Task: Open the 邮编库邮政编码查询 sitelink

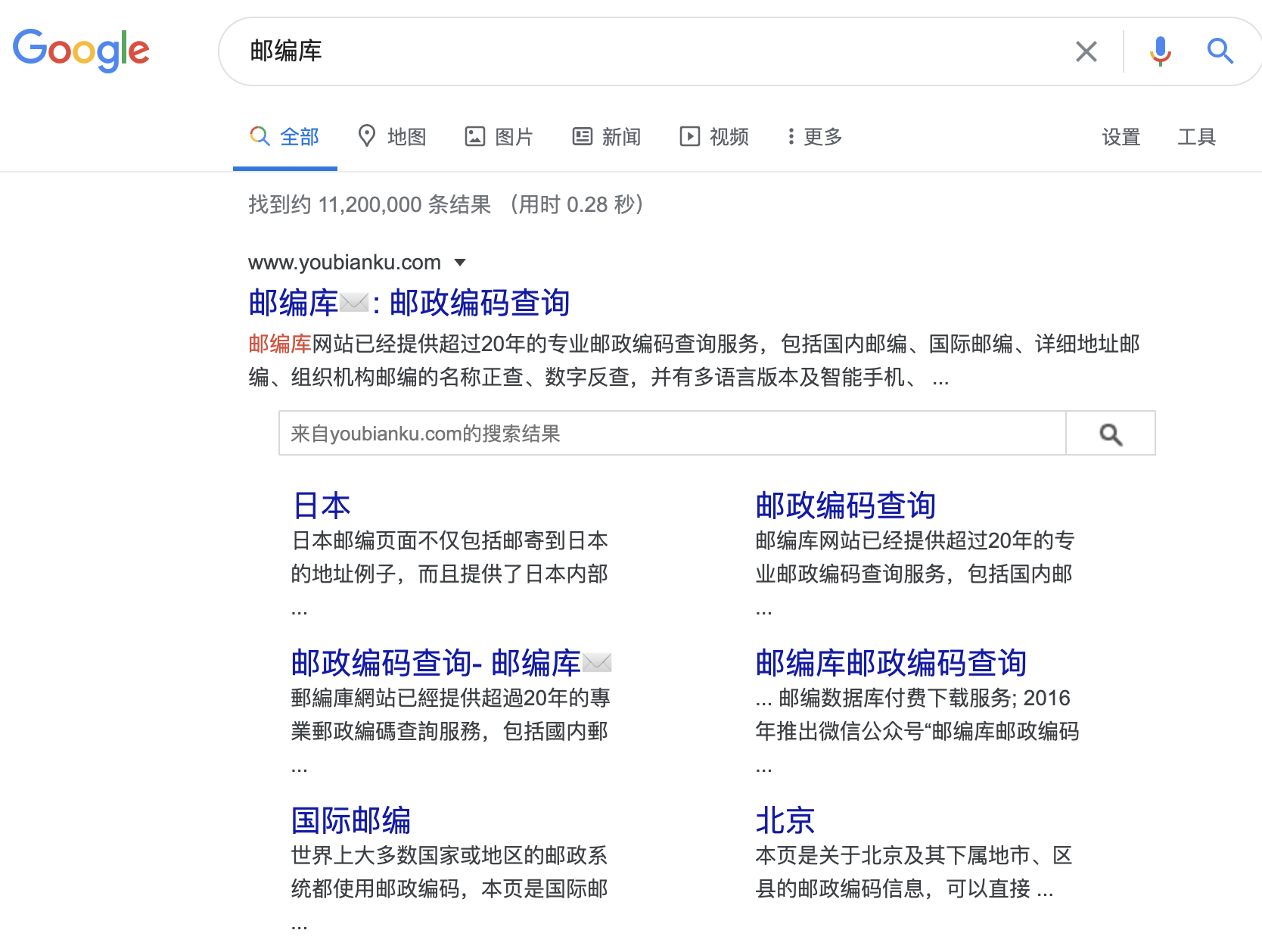Action: [891, 663]
